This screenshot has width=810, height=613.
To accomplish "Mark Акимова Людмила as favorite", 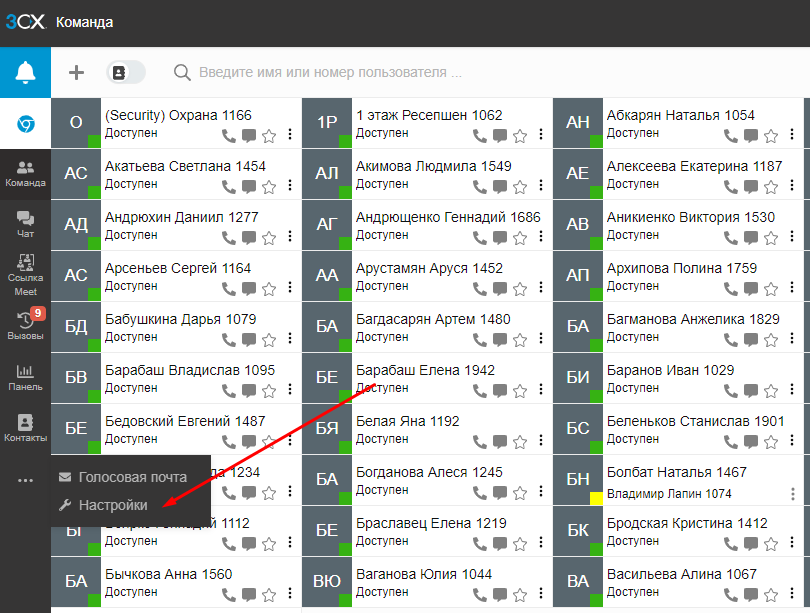I will [x=519, y=187].
